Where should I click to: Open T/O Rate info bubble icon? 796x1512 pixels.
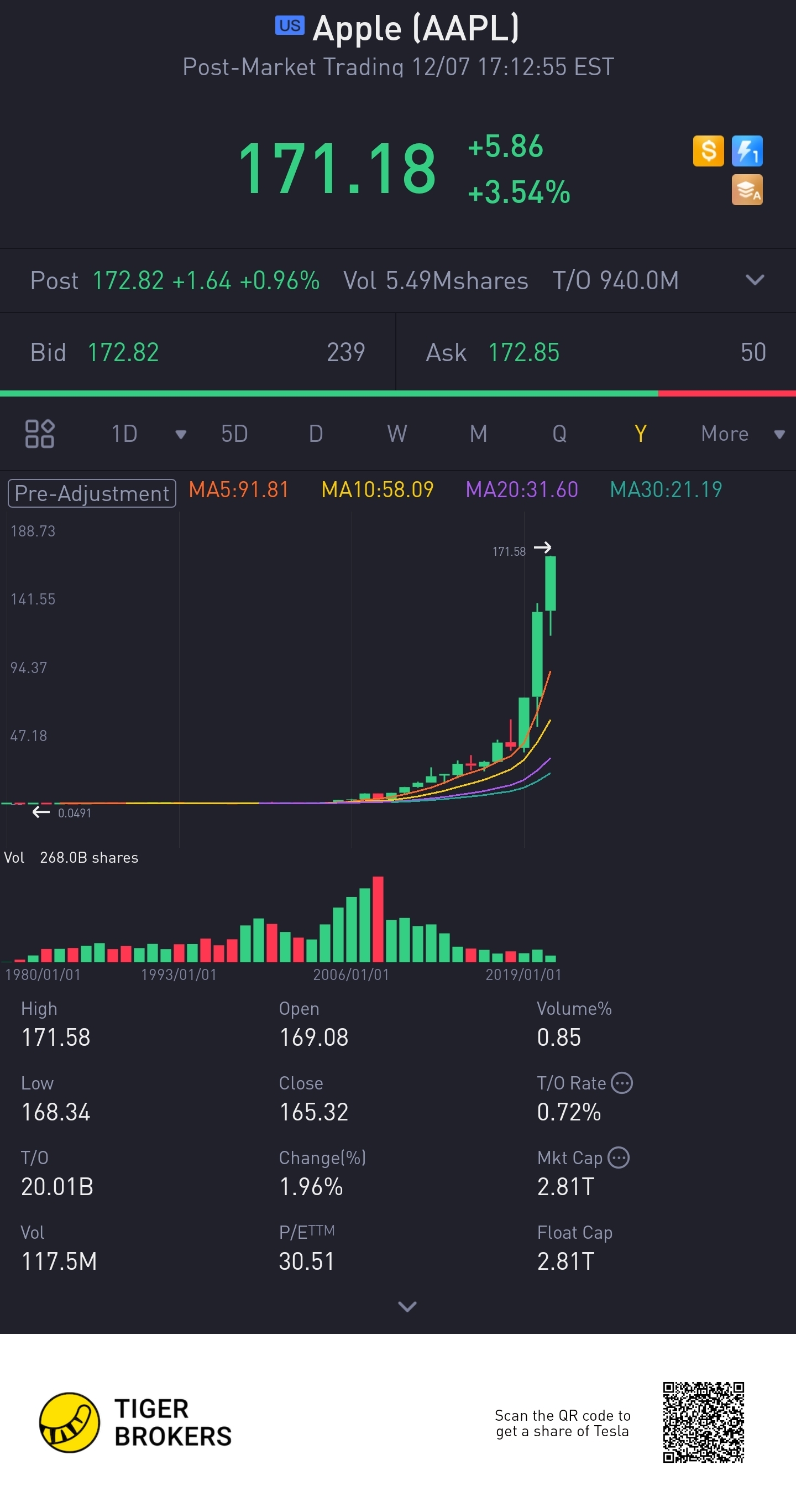point(622,1082)
